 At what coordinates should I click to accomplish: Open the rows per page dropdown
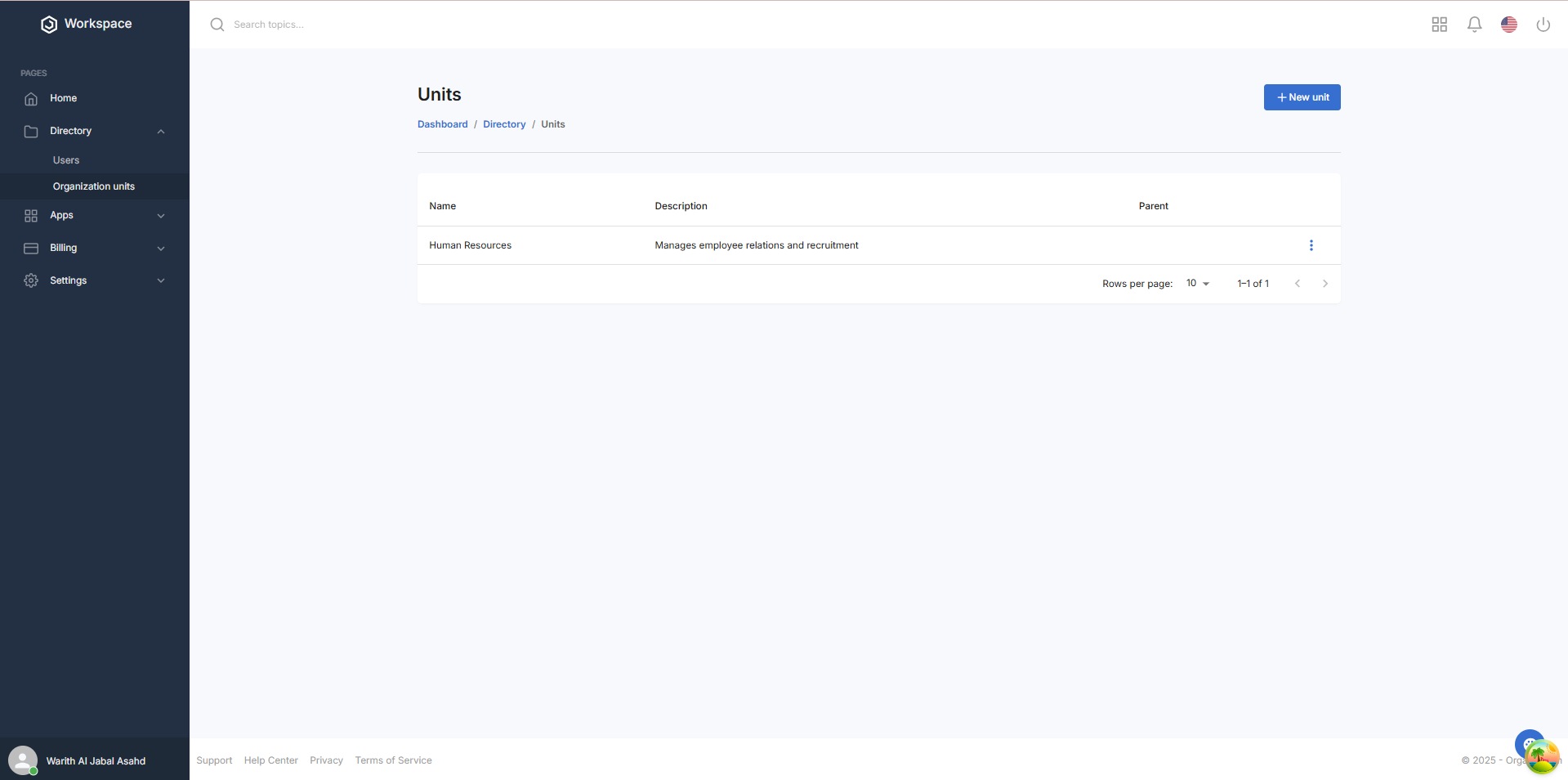[1197, 284]
